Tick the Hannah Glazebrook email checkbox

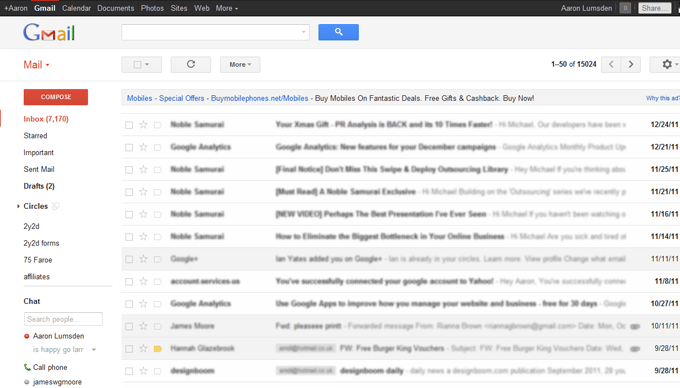(x=129, y=349)
